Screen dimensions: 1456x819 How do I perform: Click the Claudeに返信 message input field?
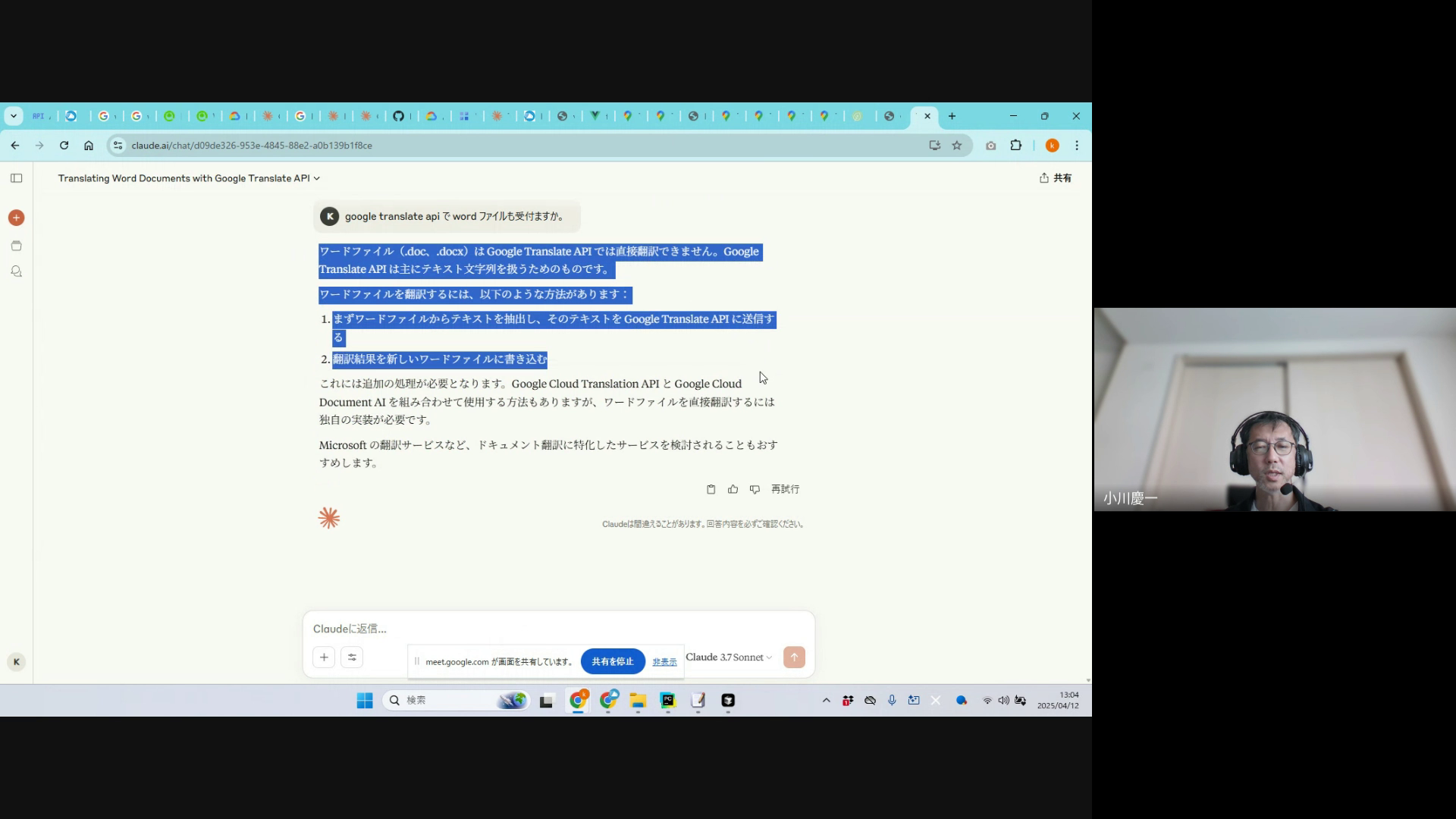[531, 629]
